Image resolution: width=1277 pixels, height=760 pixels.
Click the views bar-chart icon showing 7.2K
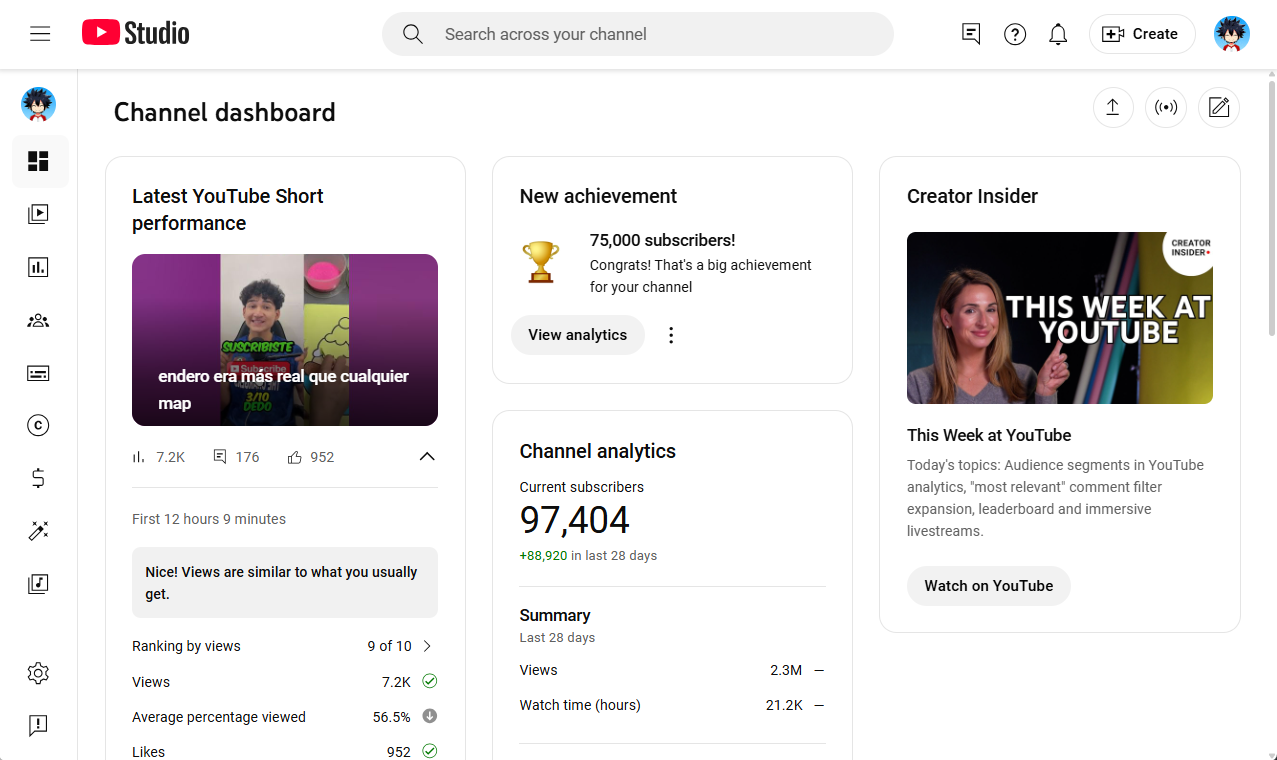click(x=139, y=457)
